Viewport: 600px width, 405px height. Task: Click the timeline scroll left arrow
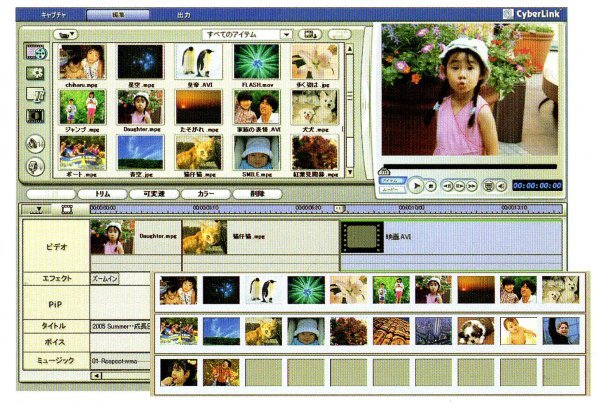pyautogui.click(x=96, y=376)
